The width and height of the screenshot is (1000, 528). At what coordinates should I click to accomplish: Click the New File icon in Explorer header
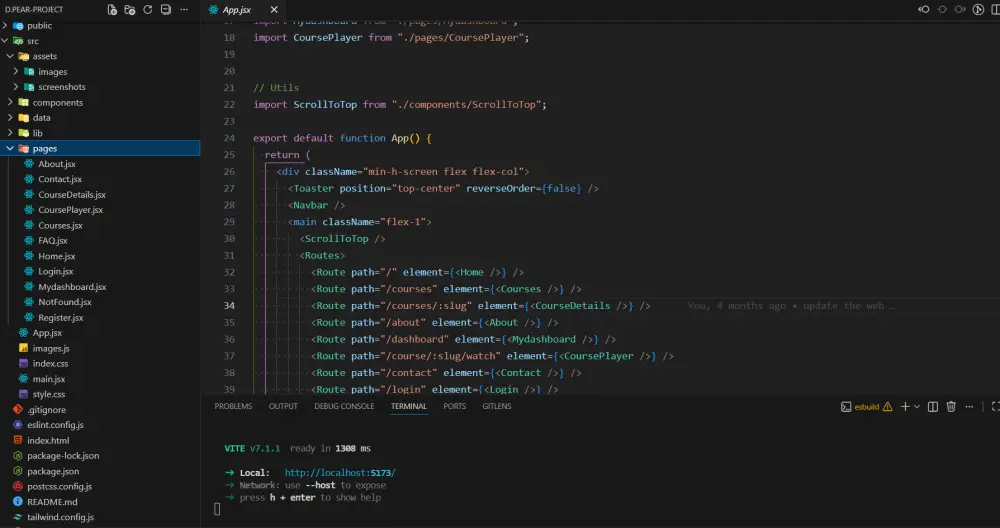click(112, 10)
